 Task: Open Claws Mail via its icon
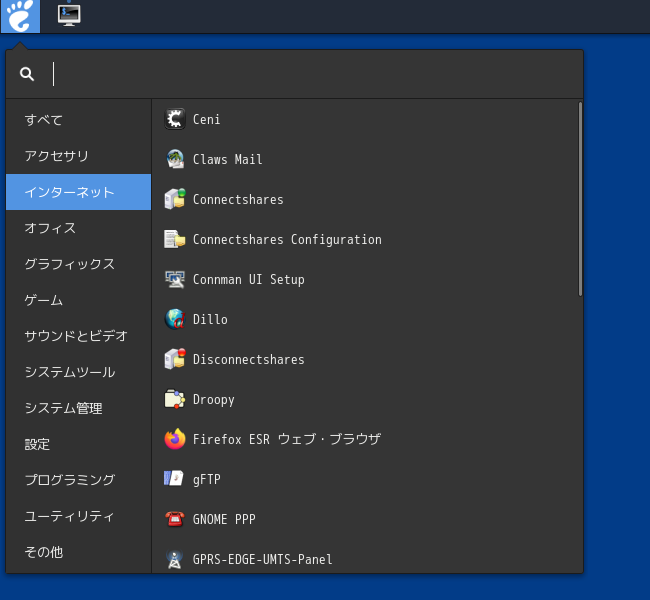pos(175,159)
